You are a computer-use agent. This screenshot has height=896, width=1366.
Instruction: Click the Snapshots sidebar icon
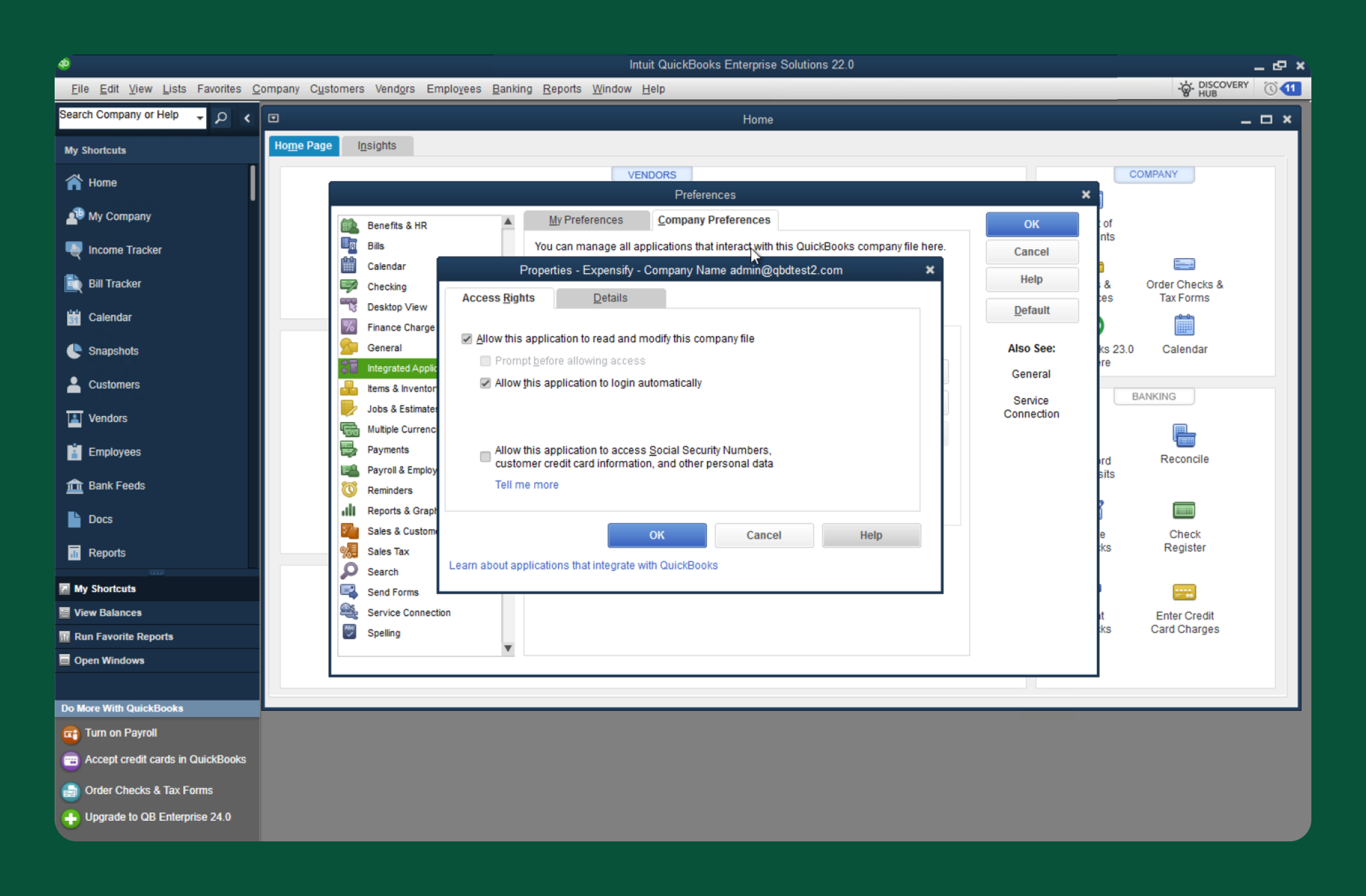111,351
